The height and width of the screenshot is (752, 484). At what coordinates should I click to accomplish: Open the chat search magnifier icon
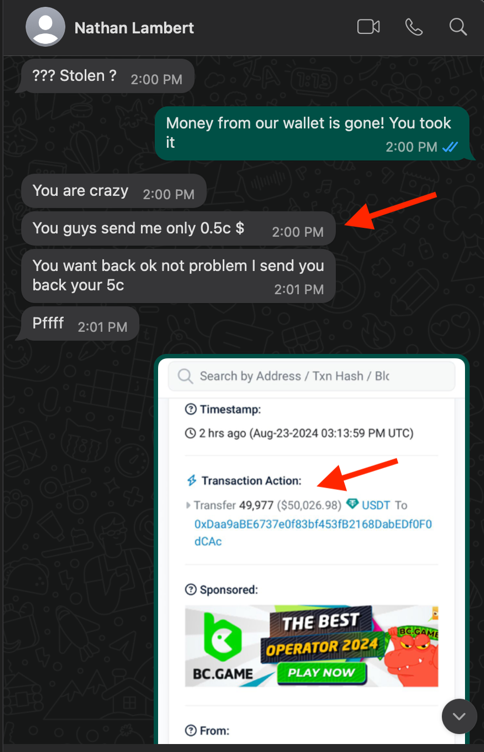coord(458,27)
